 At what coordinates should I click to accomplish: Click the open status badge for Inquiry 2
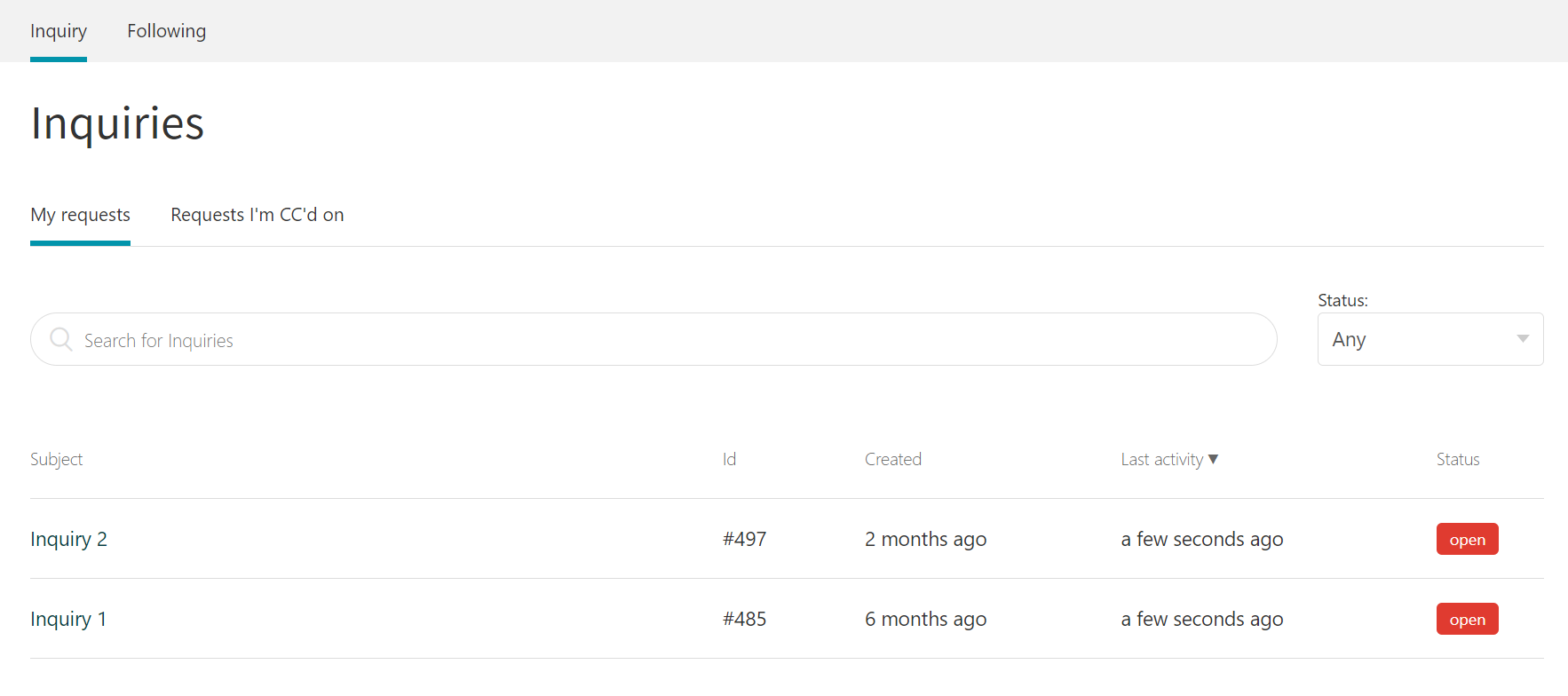[1467, 539]
